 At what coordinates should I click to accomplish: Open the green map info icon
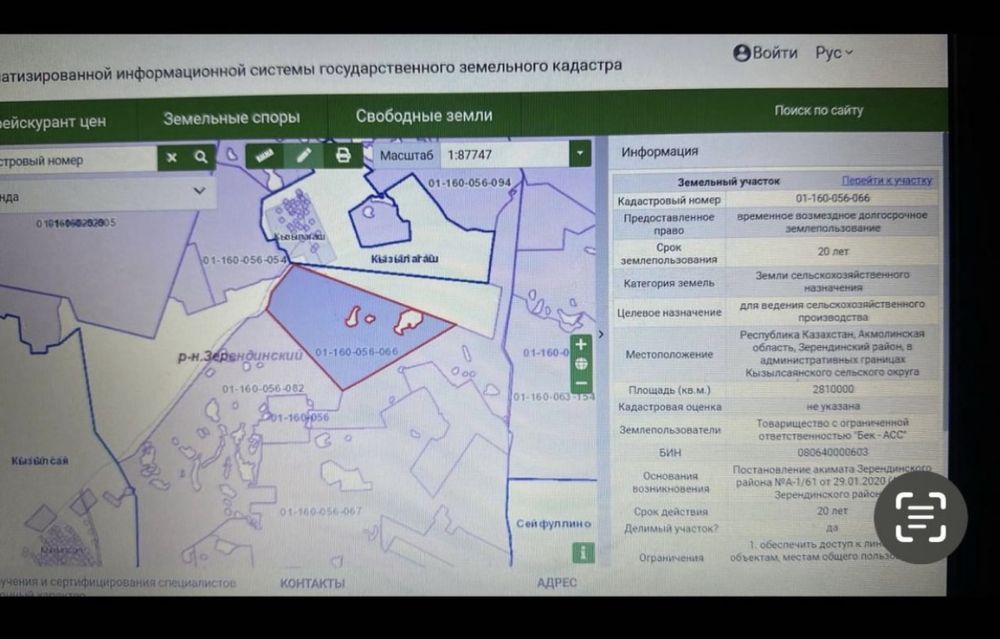[x=583, y=552]
